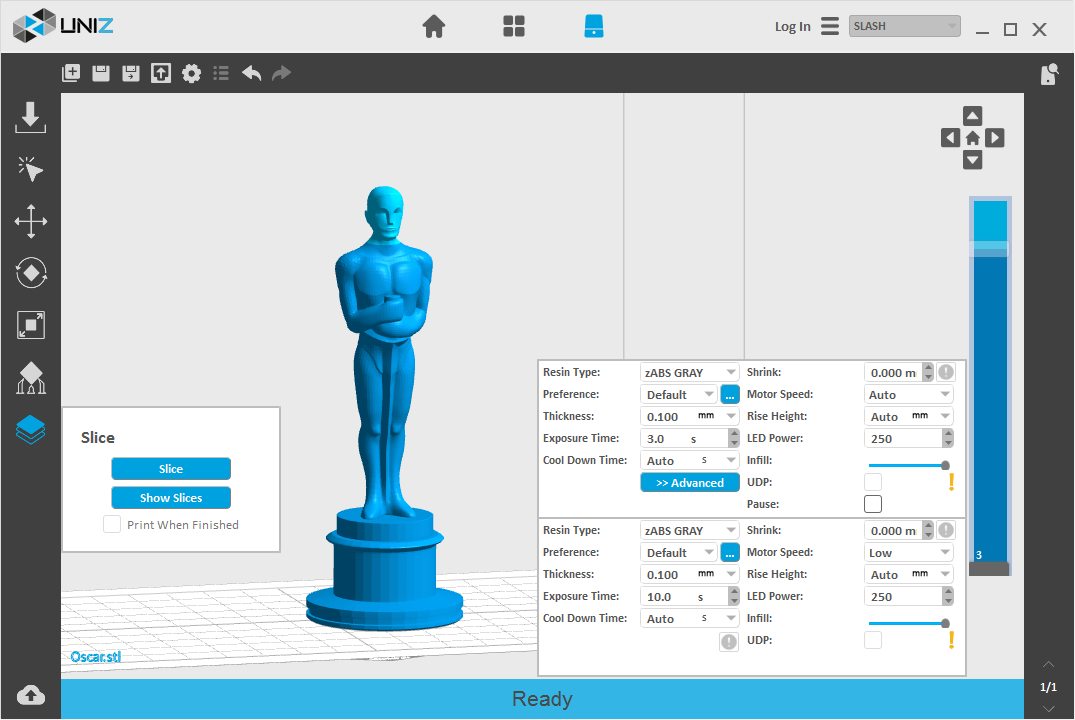This screenshot has height=720, width=1075.
Task: Click the Show Slices button
Action: click(x=171, y=498)
